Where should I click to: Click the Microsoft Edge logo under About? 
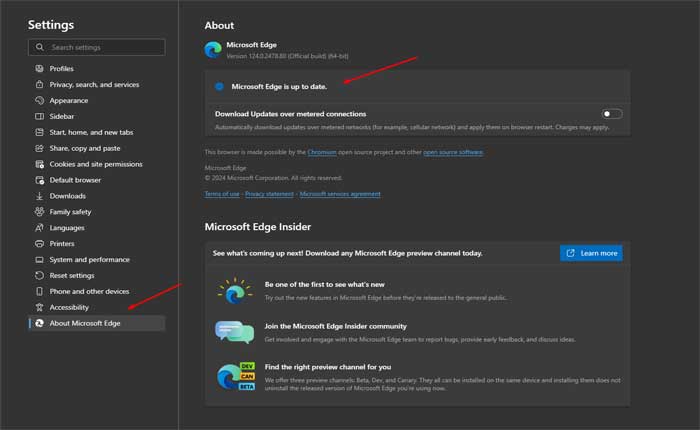[x=213, y=49]
